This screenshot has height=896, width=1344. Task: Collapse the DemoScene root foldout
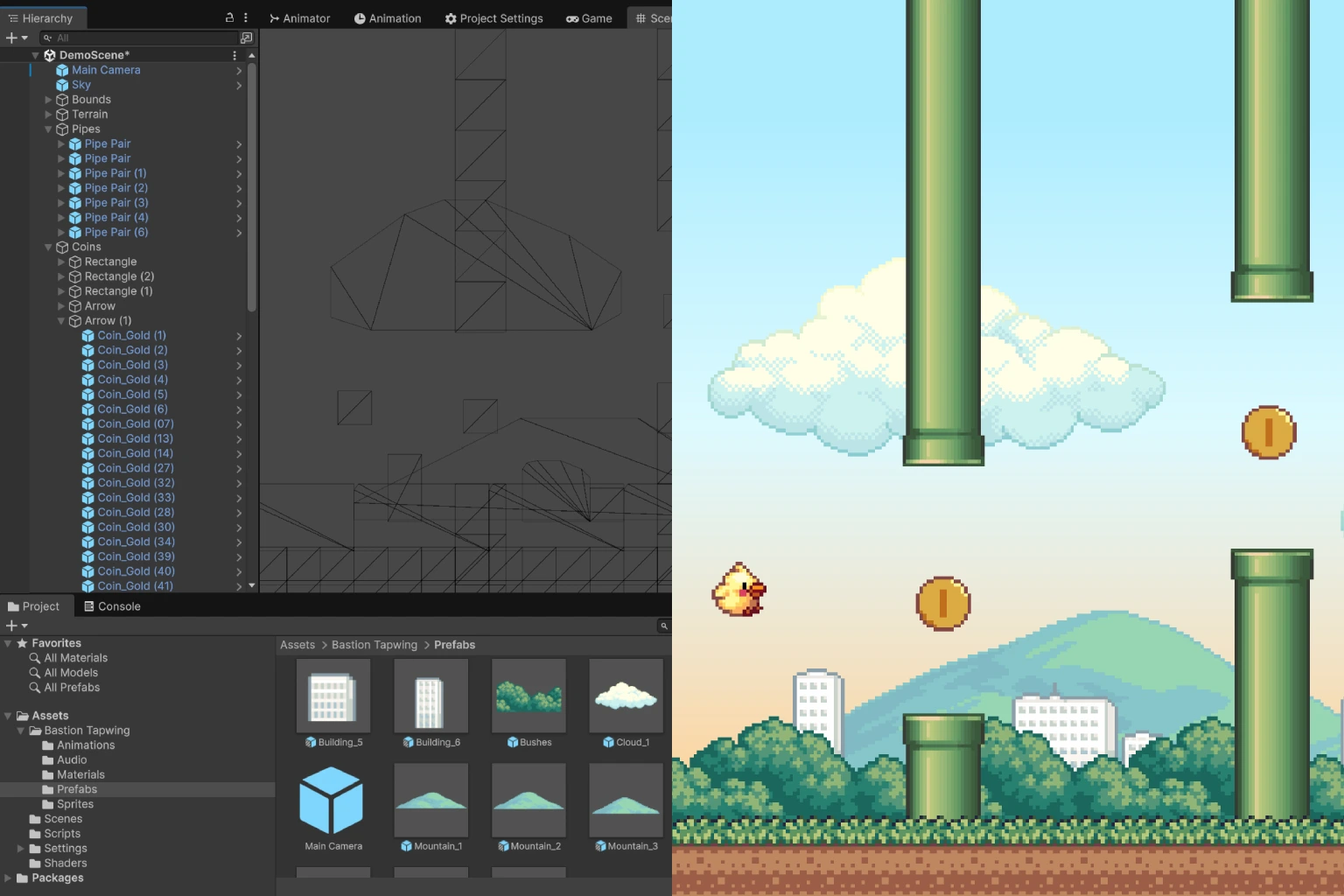pos(36,55)
